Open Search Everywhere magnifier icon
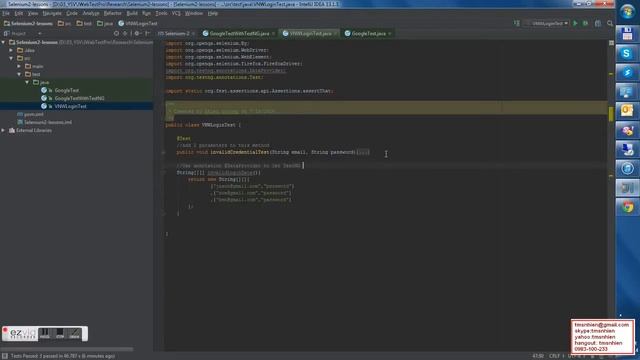This screenshot has width=640, height=360. (x=610, y=23)
